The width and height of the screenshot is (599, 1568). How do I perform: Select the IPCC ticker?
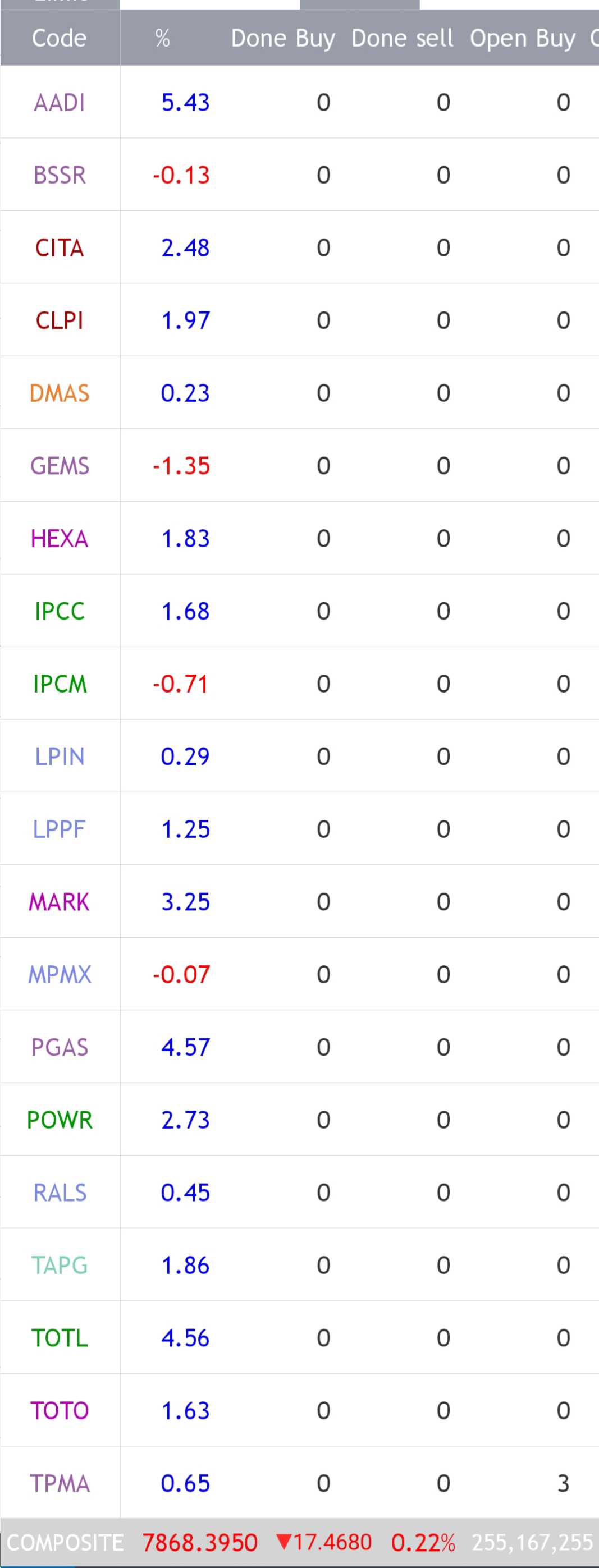coord(59,611)
